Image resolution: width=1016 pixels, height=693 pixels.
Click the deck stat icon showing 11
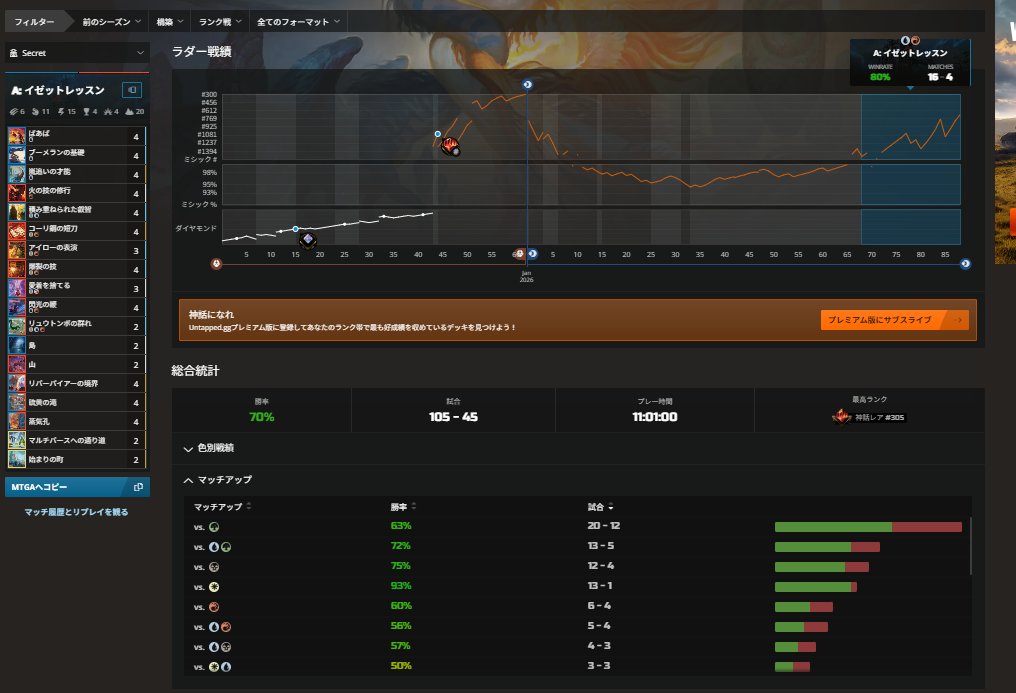coord(36,111)
